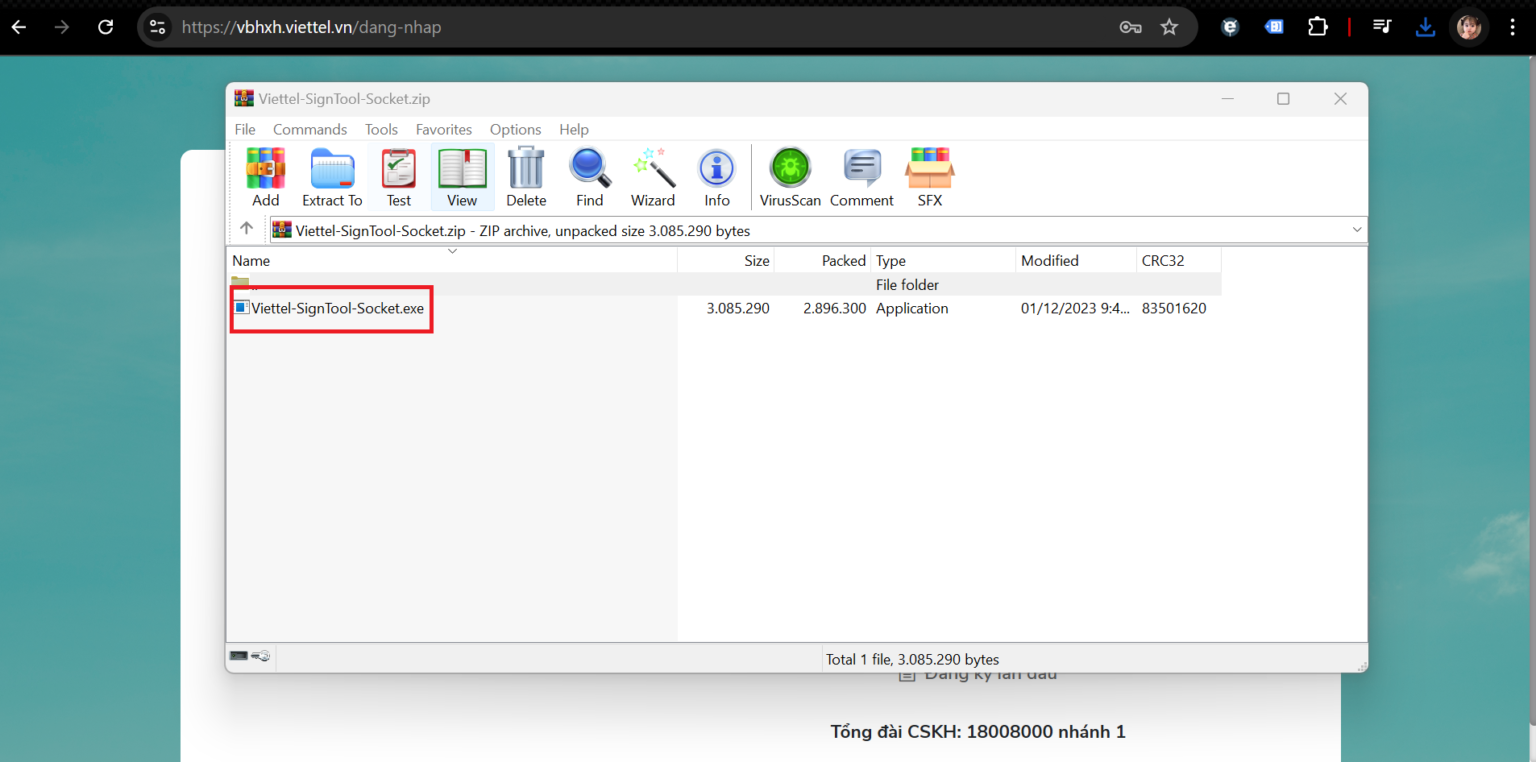The width and height of the screenshot is (1536, 762).
Task: Click the Extract To toolbar icon
Action: click(332, 177)
